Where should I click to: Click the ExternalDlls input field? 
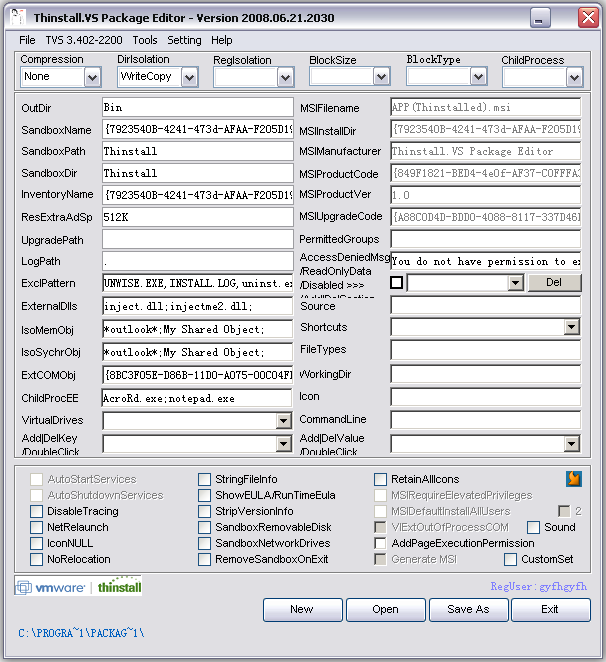[x=198, y=306]
